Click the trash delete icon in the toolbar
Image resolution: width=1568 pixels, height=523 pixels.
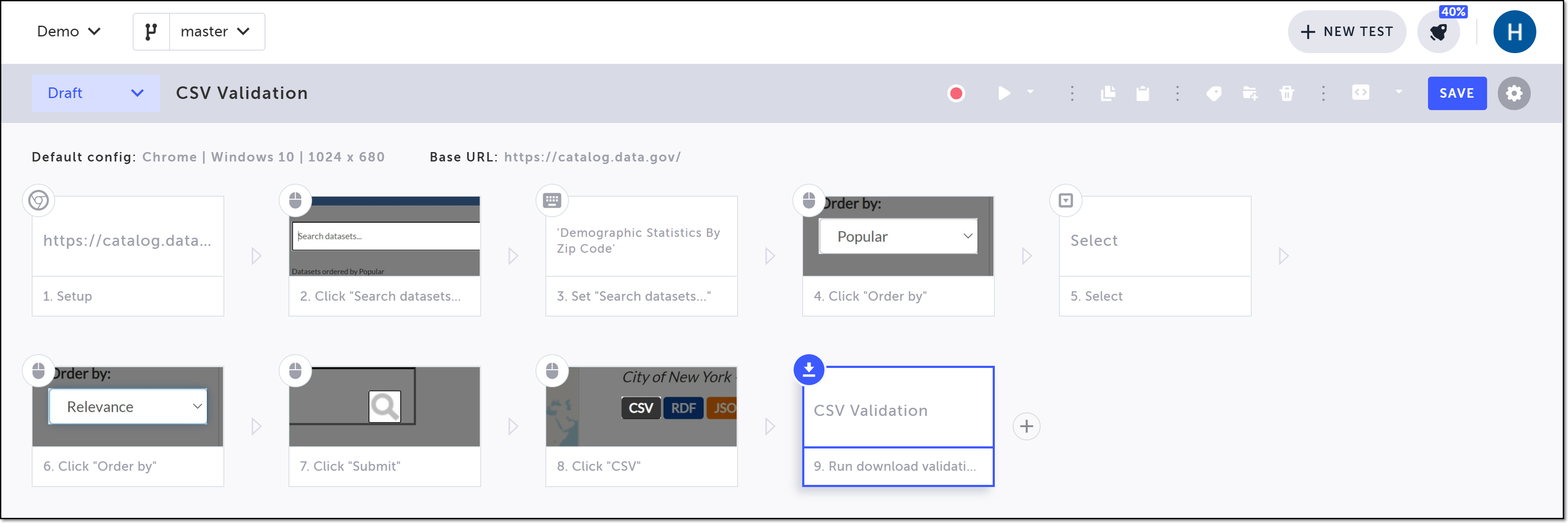1286,93
